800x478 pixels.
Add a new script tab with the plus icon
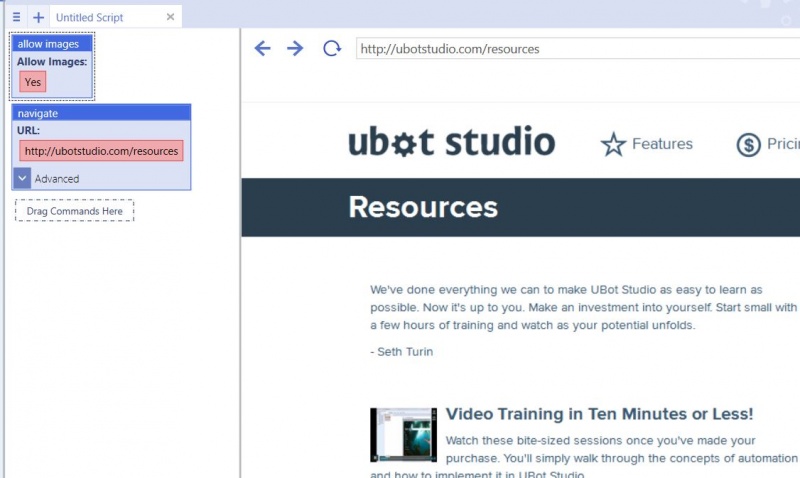pyautogui.click(x=38, y=17)
